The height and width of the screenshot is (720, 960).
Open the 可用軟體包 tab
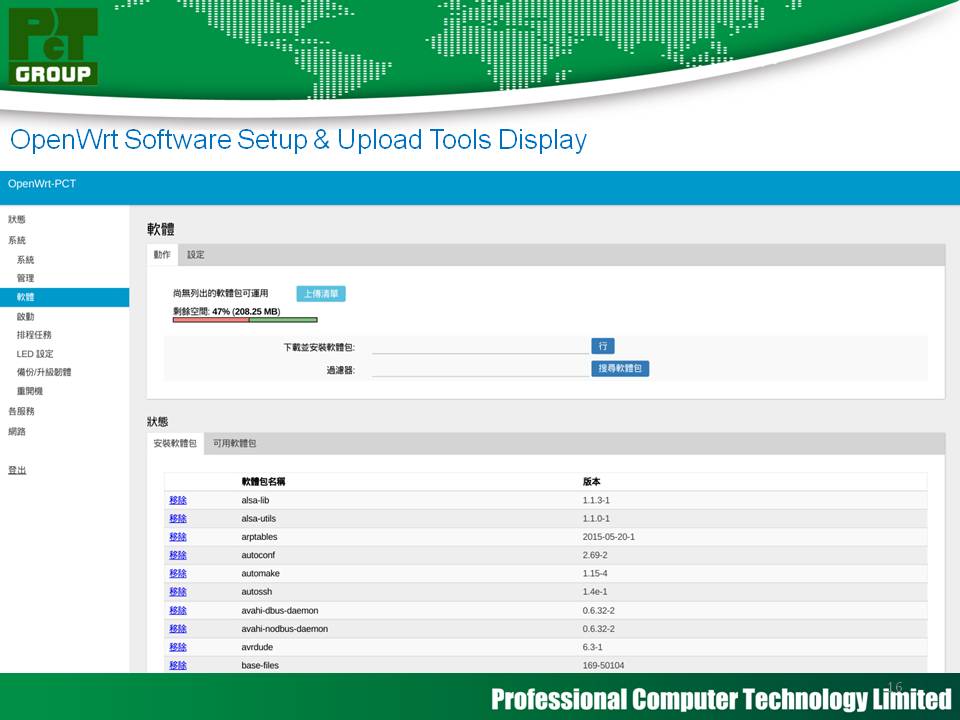pyautogui.click(x=234, y=443)
